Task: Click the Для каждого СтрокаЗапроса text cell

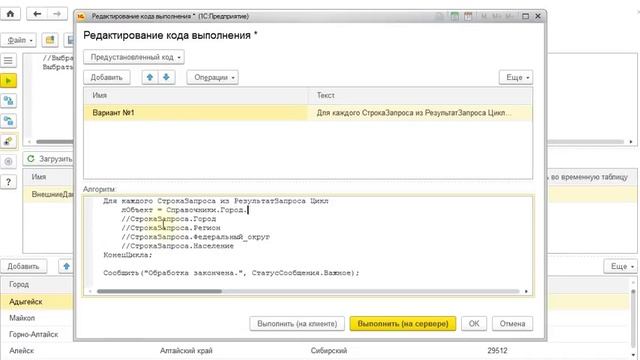Action: (420, 113)
